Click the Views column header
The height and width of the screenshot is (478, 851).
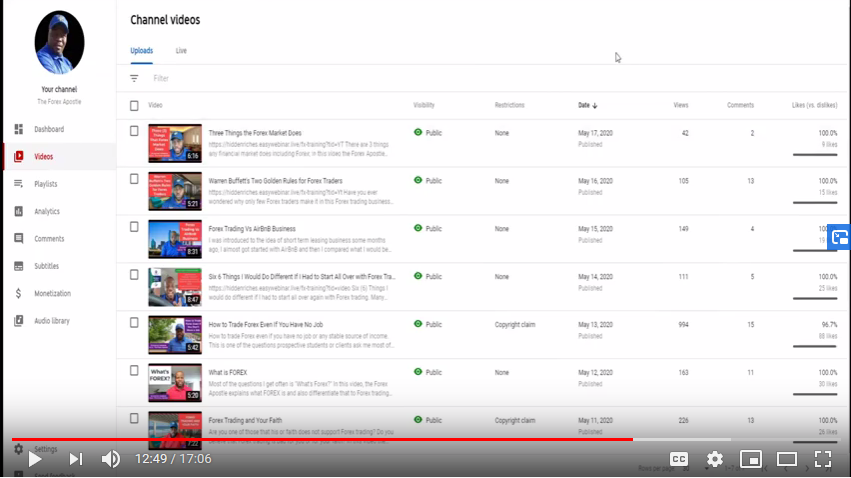click(x=681, y=105)
